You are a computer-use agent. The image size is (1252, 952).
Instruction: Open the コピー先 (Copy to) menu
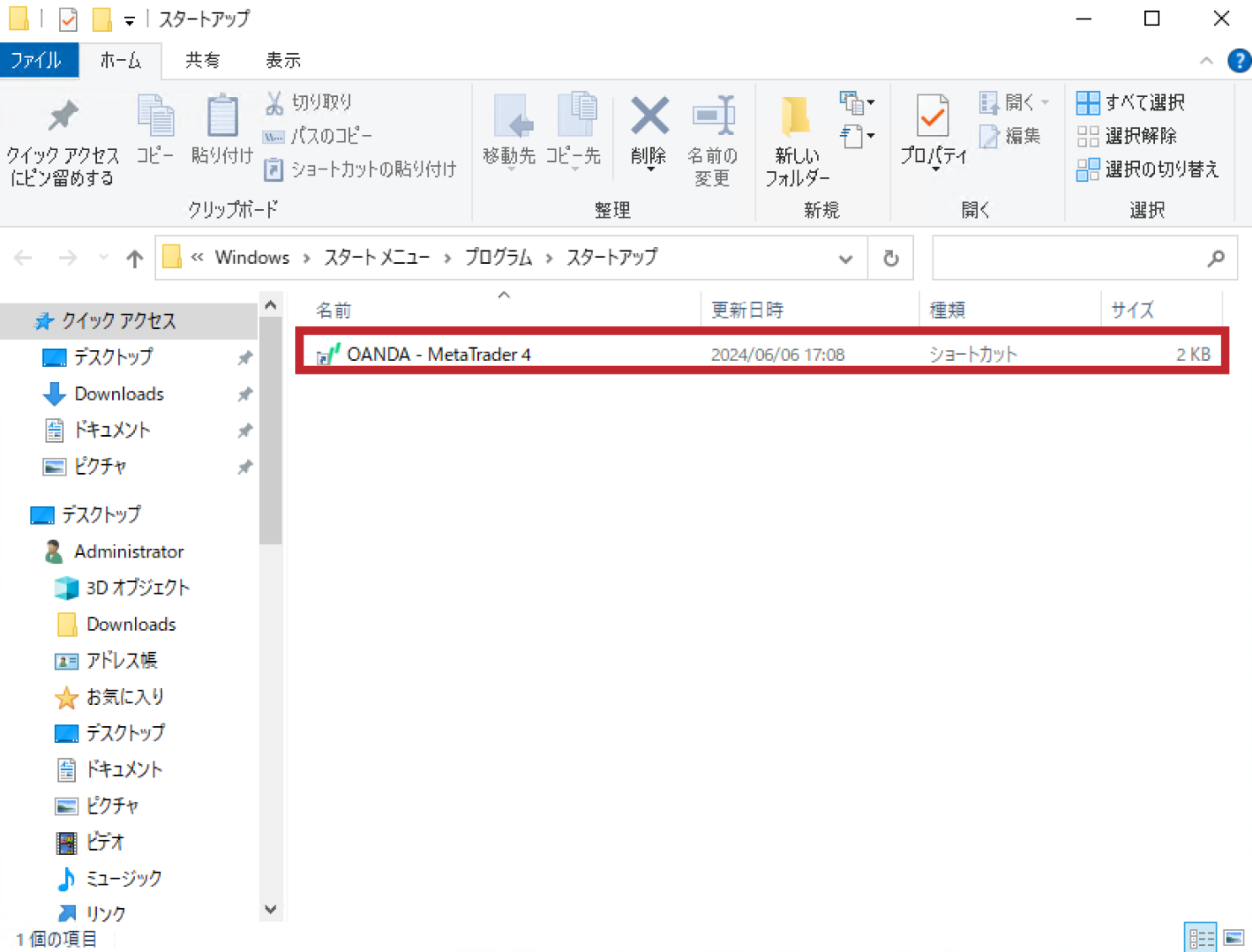pos(573,132)
